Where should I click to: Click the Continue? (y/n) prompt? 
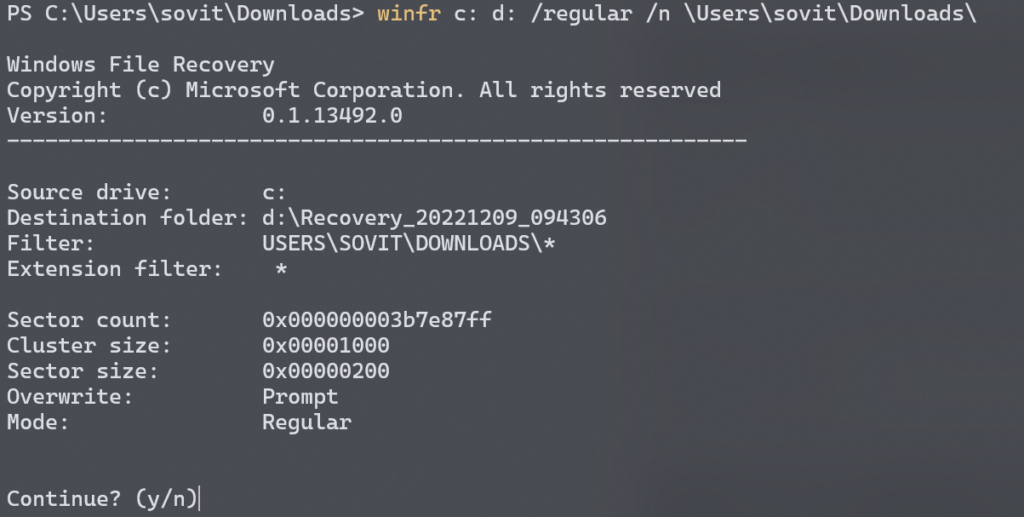(x=103, y=497)
